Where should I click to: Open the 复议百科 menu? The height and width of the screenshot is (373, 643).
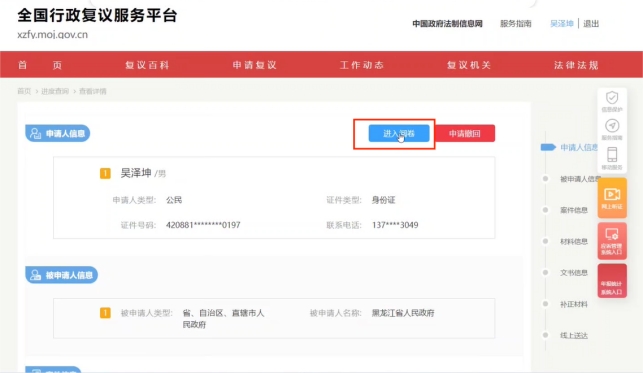click(147, 65)
